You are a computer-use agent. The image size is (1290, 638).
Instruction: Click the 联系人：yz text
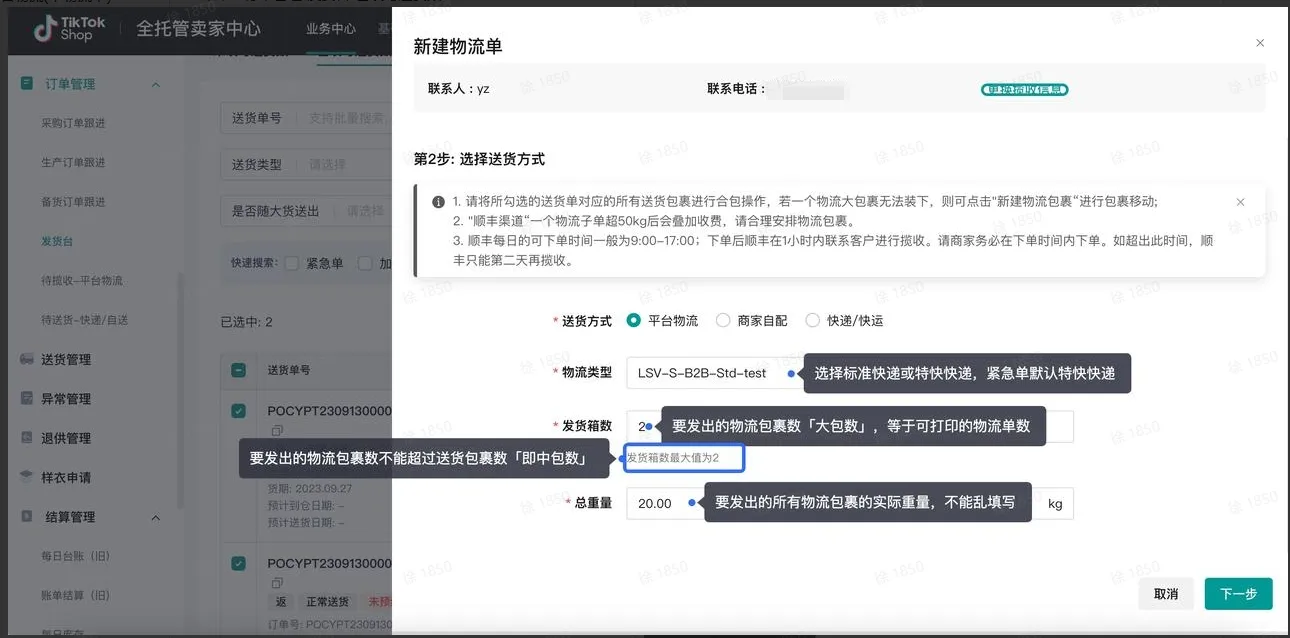click(459, 88)
